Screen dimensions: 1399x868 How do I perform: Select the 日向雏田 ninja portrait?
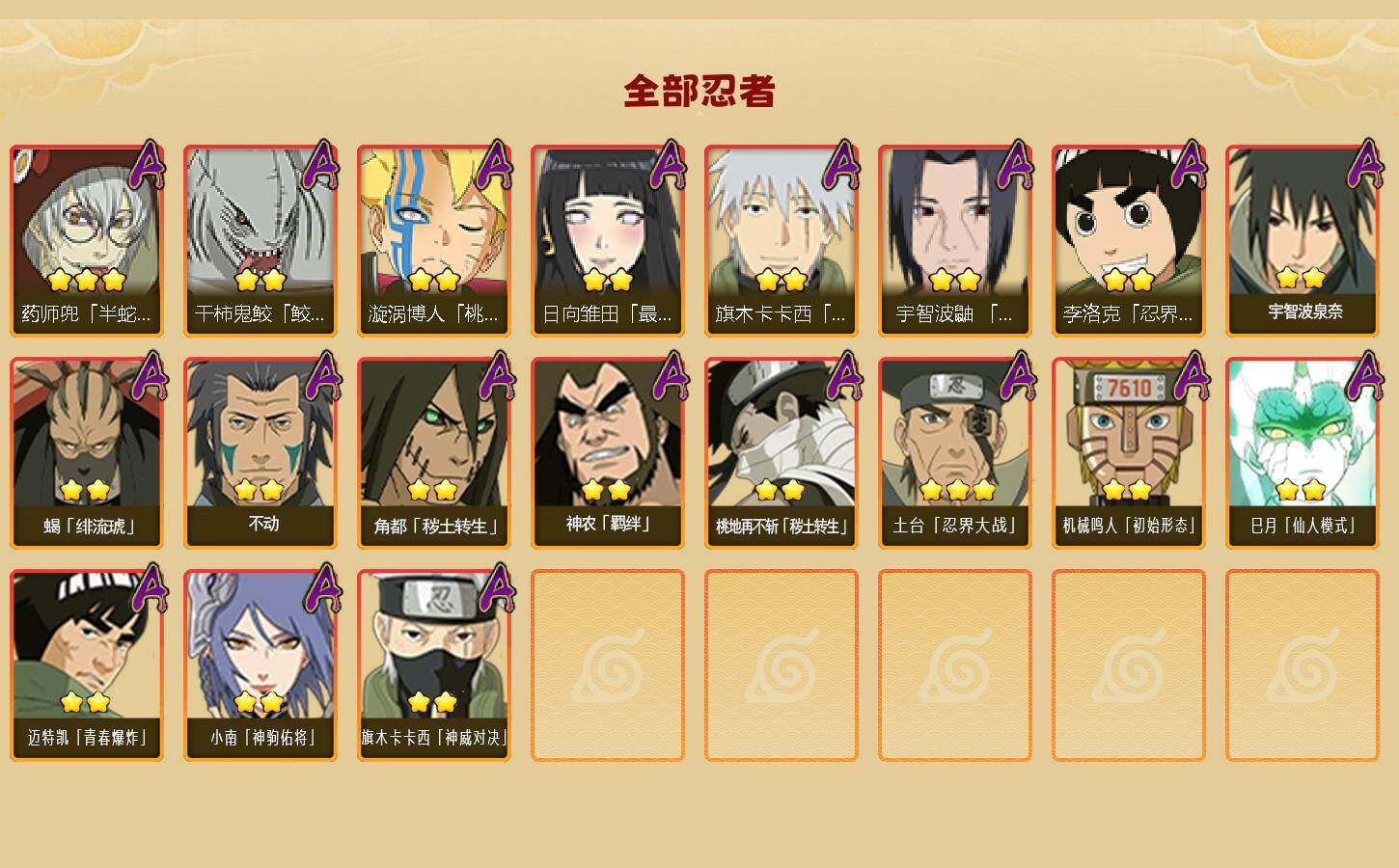tap(608, 241)
